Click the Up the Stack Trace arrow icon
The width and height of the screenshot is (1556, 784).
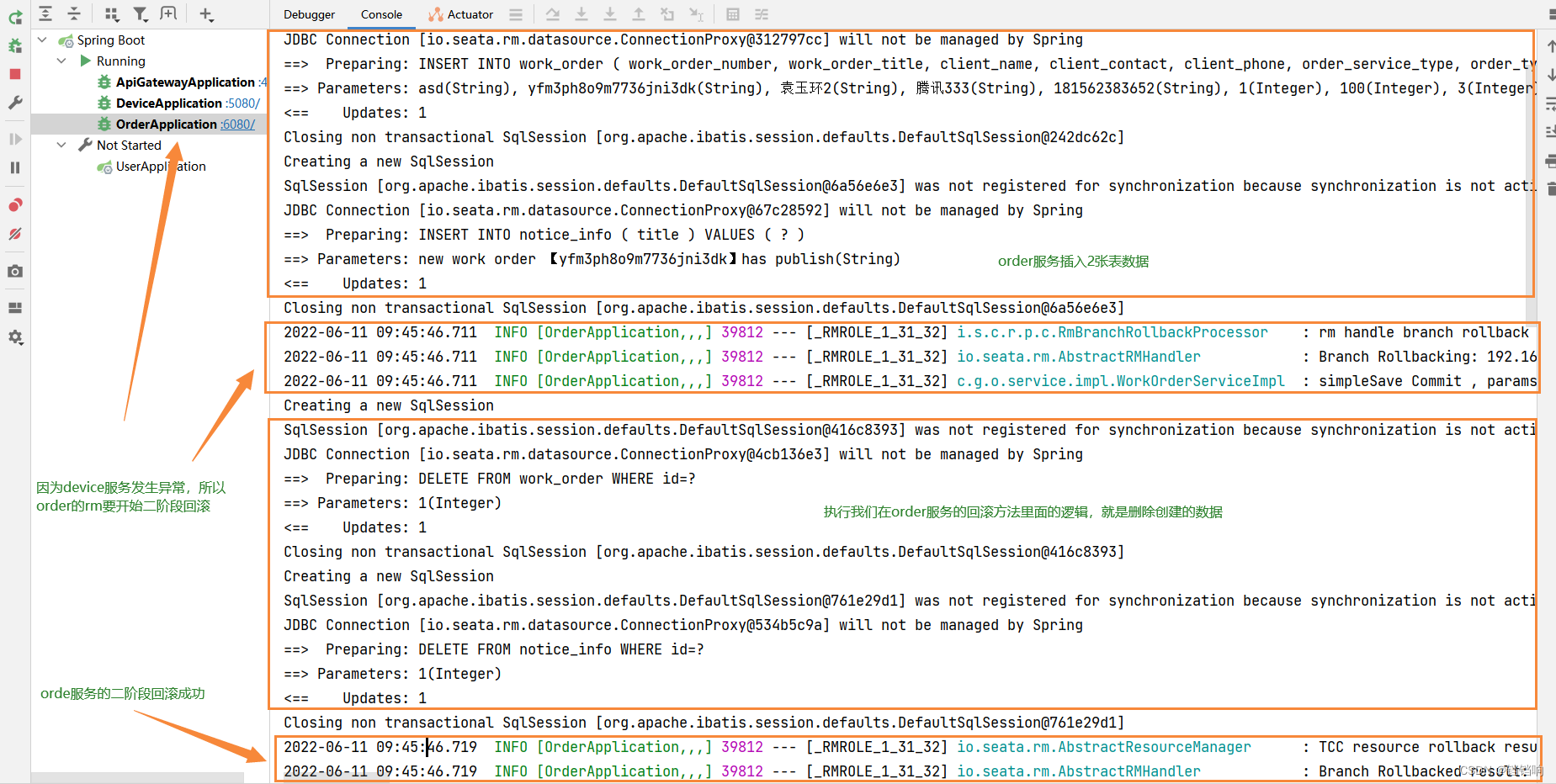[x=1550, y=46]
